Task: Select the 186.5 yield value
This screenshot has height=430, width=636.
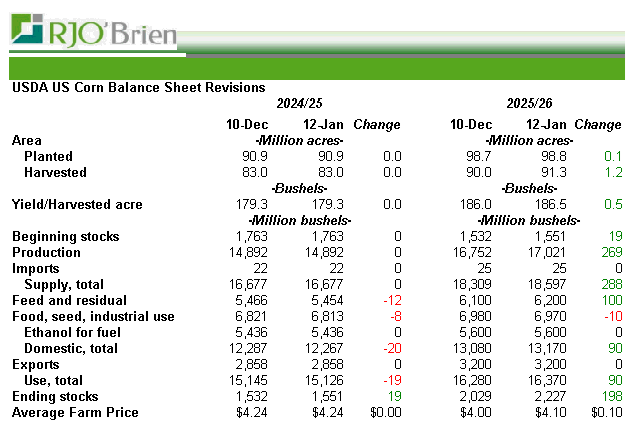Action: 549,205
